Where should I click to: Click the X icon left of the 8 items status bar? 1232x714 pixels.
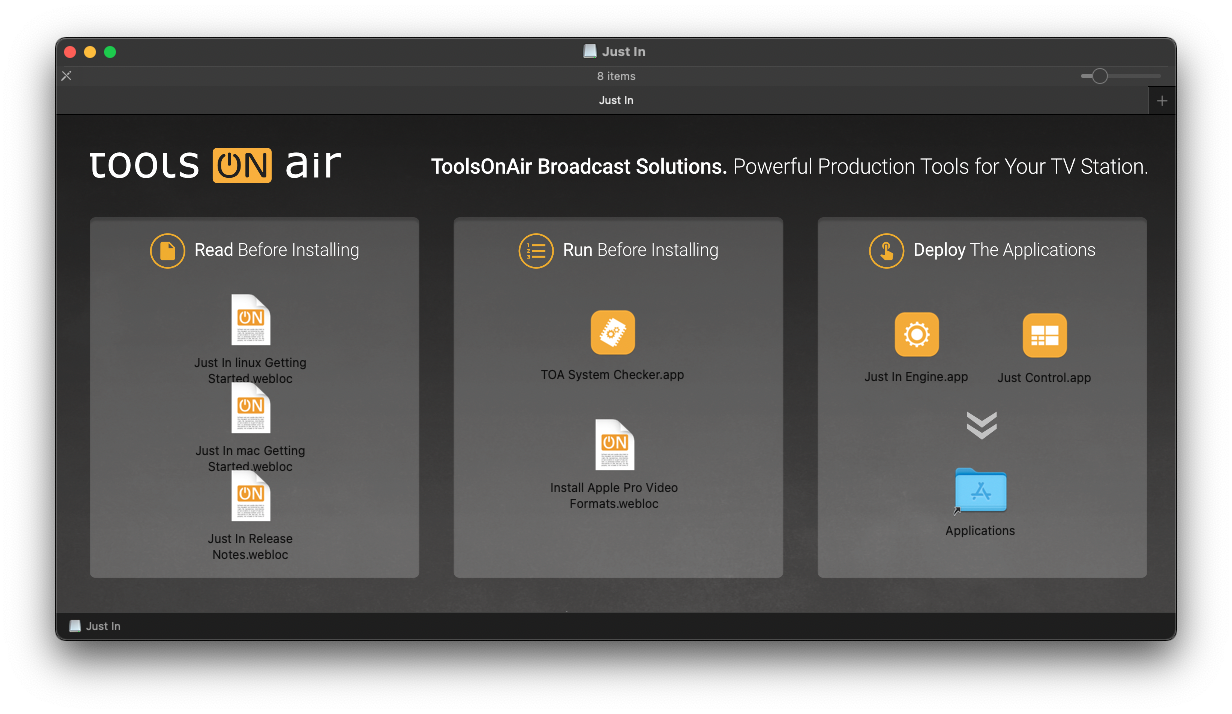click(66, 76)
